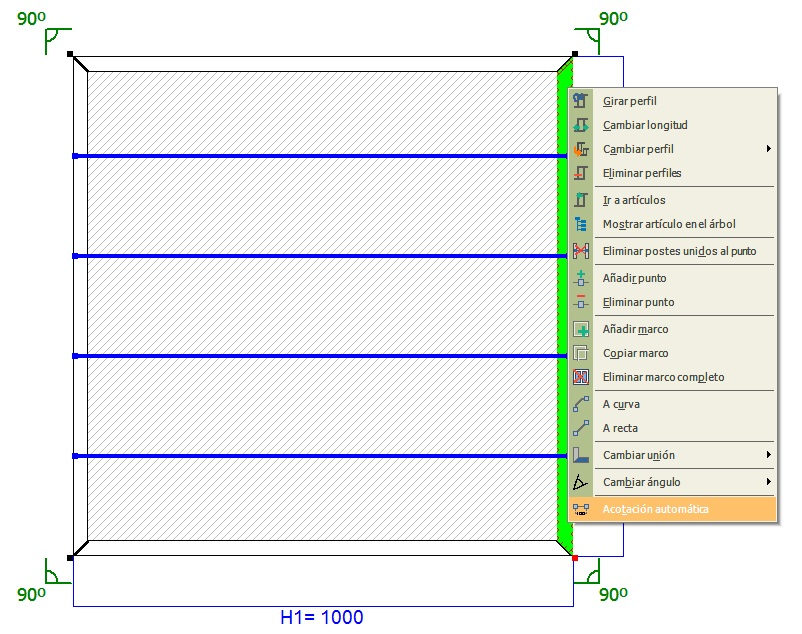Click the Eliminar postes unidos icon
The width and height of the screenshot is (802, 634).
(x=581, y=251)
